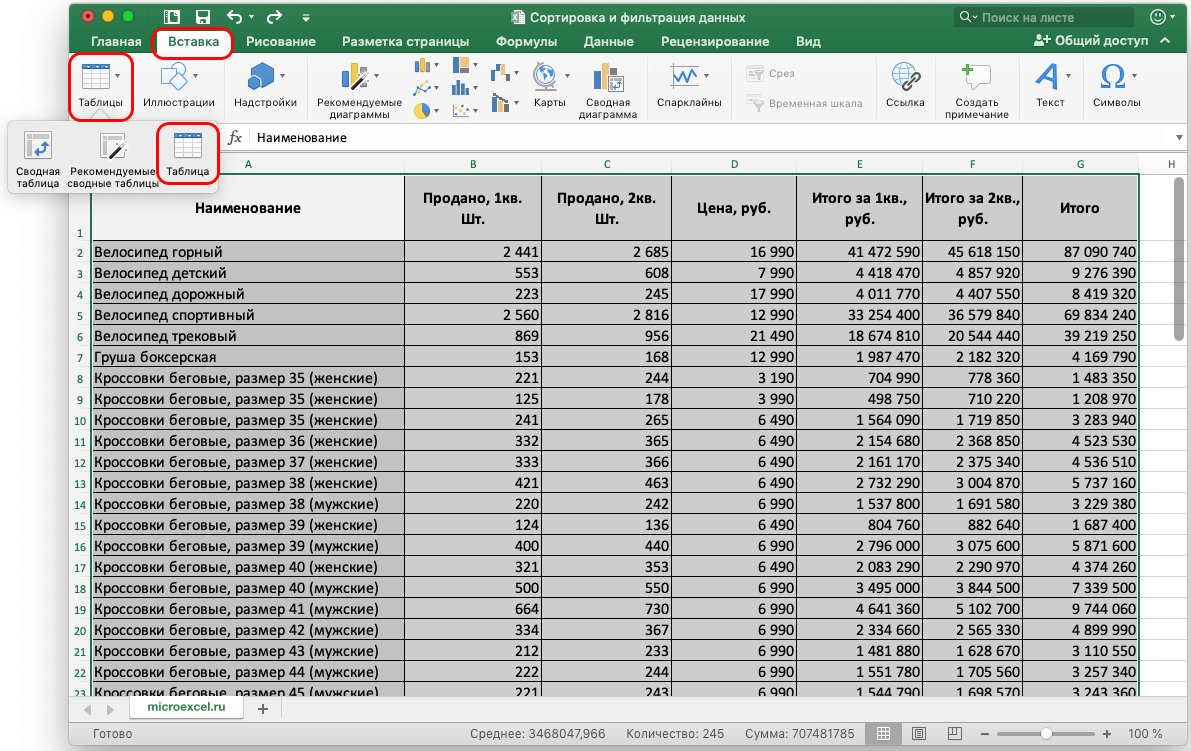
Task: Choose Таблица in the Tables dropdown
Action: (x=188, y=154)
